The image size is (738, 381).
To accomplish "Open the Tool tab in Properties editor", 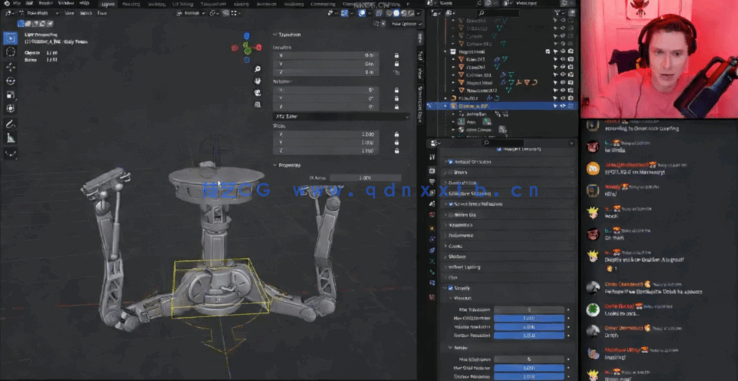I will 432,157.
